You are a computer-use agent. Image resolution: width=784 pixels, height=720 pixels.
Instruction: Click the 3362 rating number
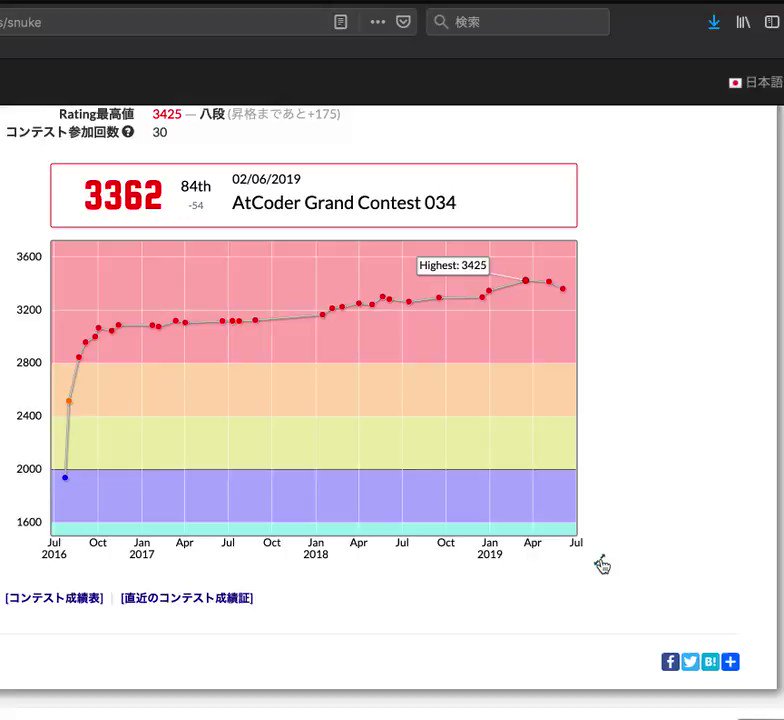click(123, 194)
